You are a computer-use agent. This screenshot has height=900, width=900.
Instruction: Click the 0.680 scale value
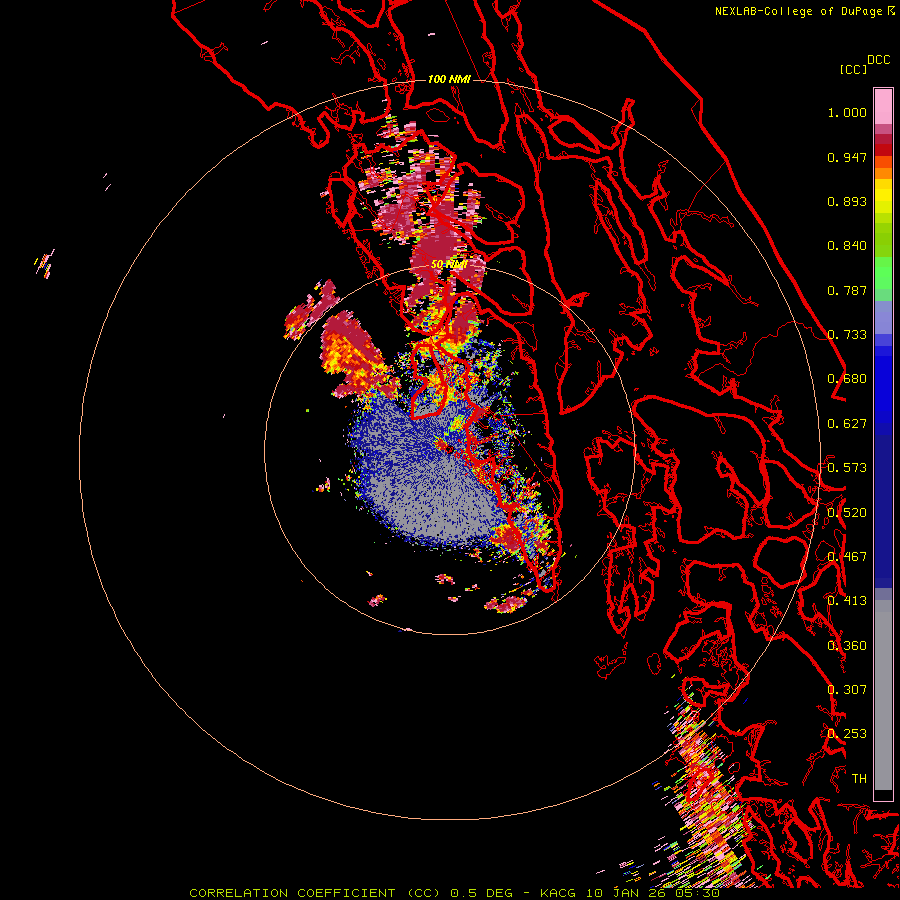coord(847,379)
